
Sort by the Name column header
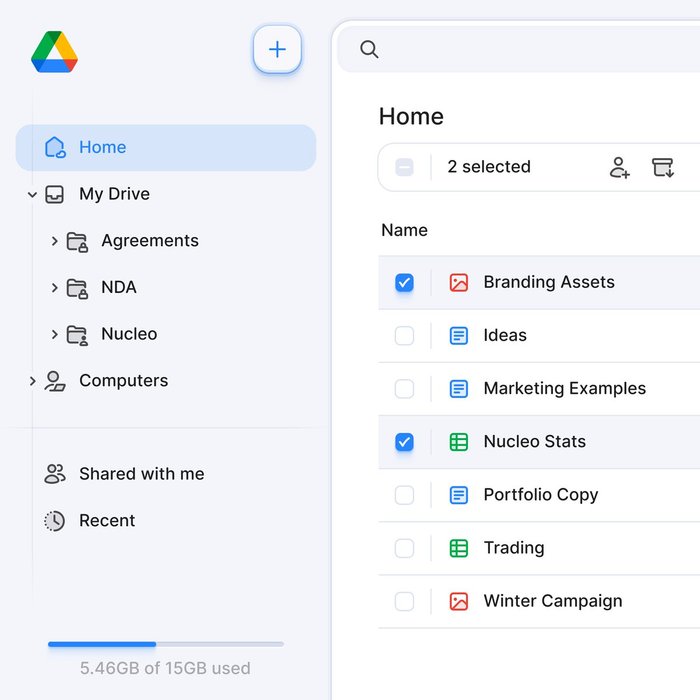click(404, 230)
